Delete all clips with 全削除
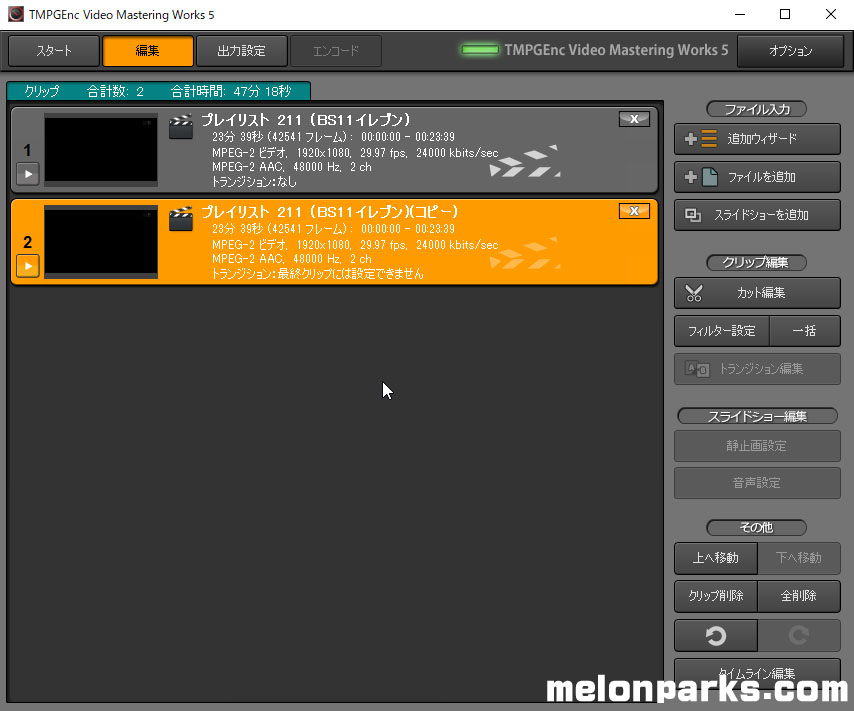Image resolution: width=854 pixels, height=711 pixels. pos(798,596)
